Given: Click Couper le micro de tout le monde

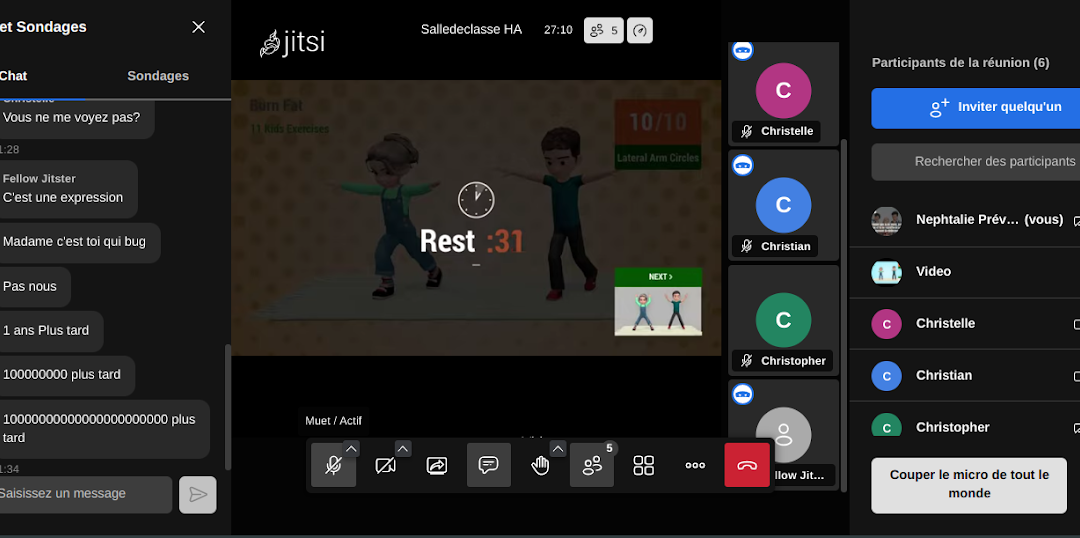Looking at the screenshot, I should pos(969,484).
